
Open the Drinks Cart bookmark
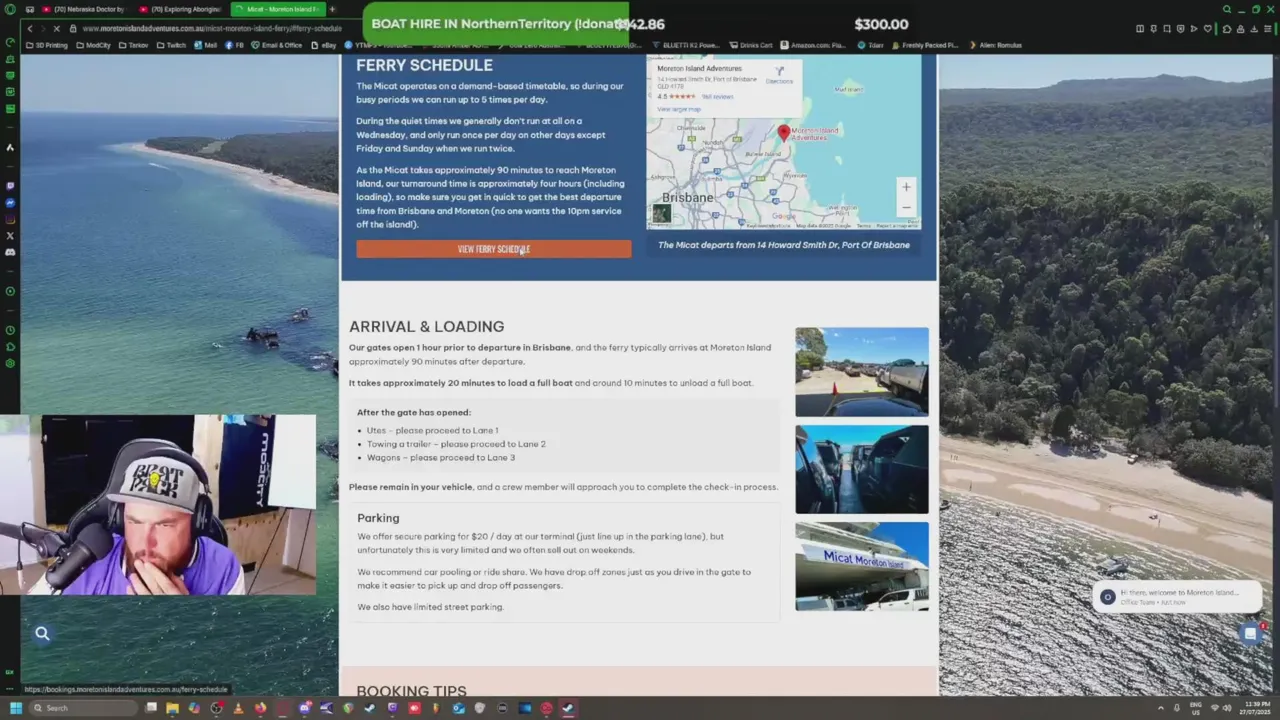(751, 45)
